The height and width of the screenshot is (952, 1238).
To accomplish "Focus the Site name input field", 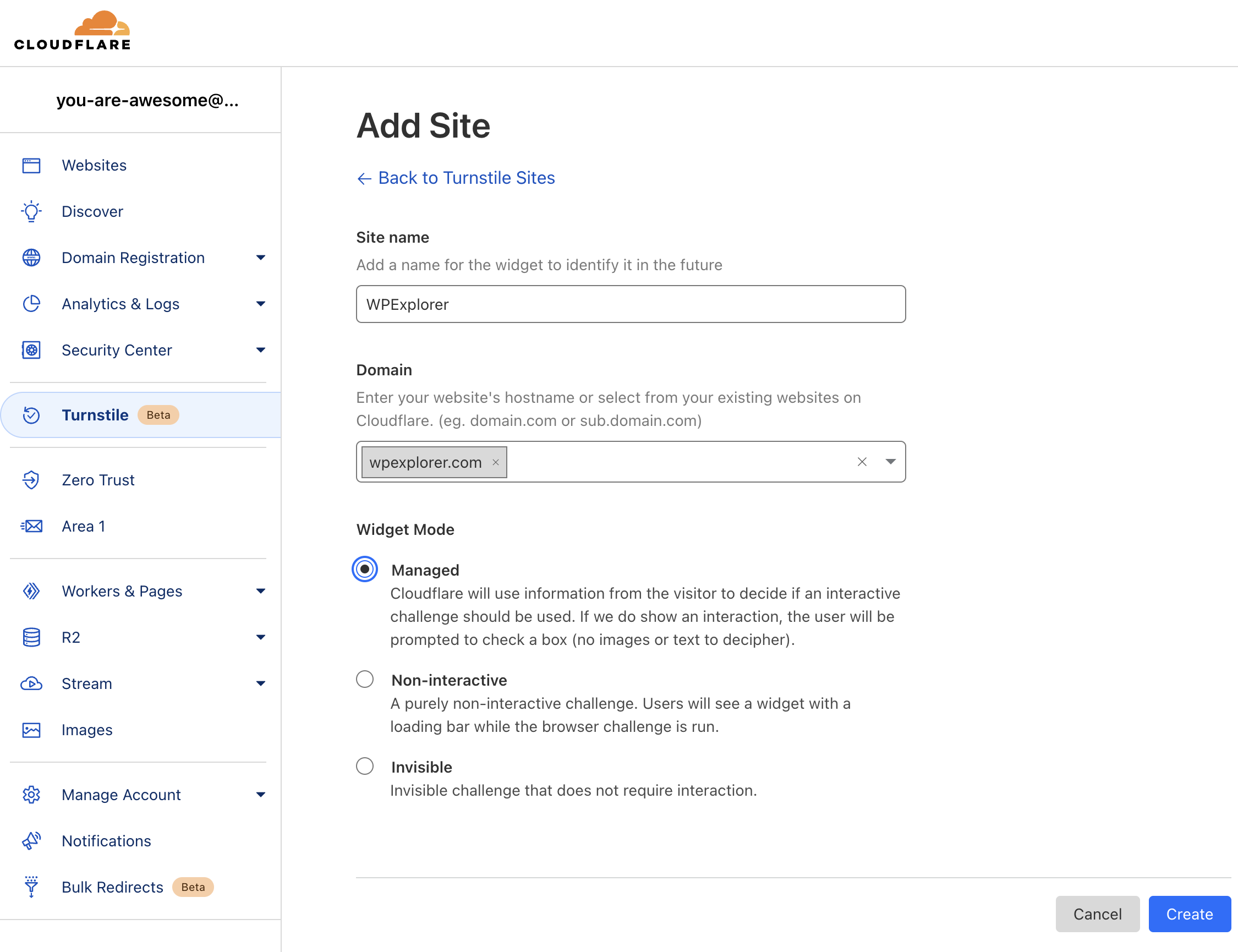I will point(631,304).
